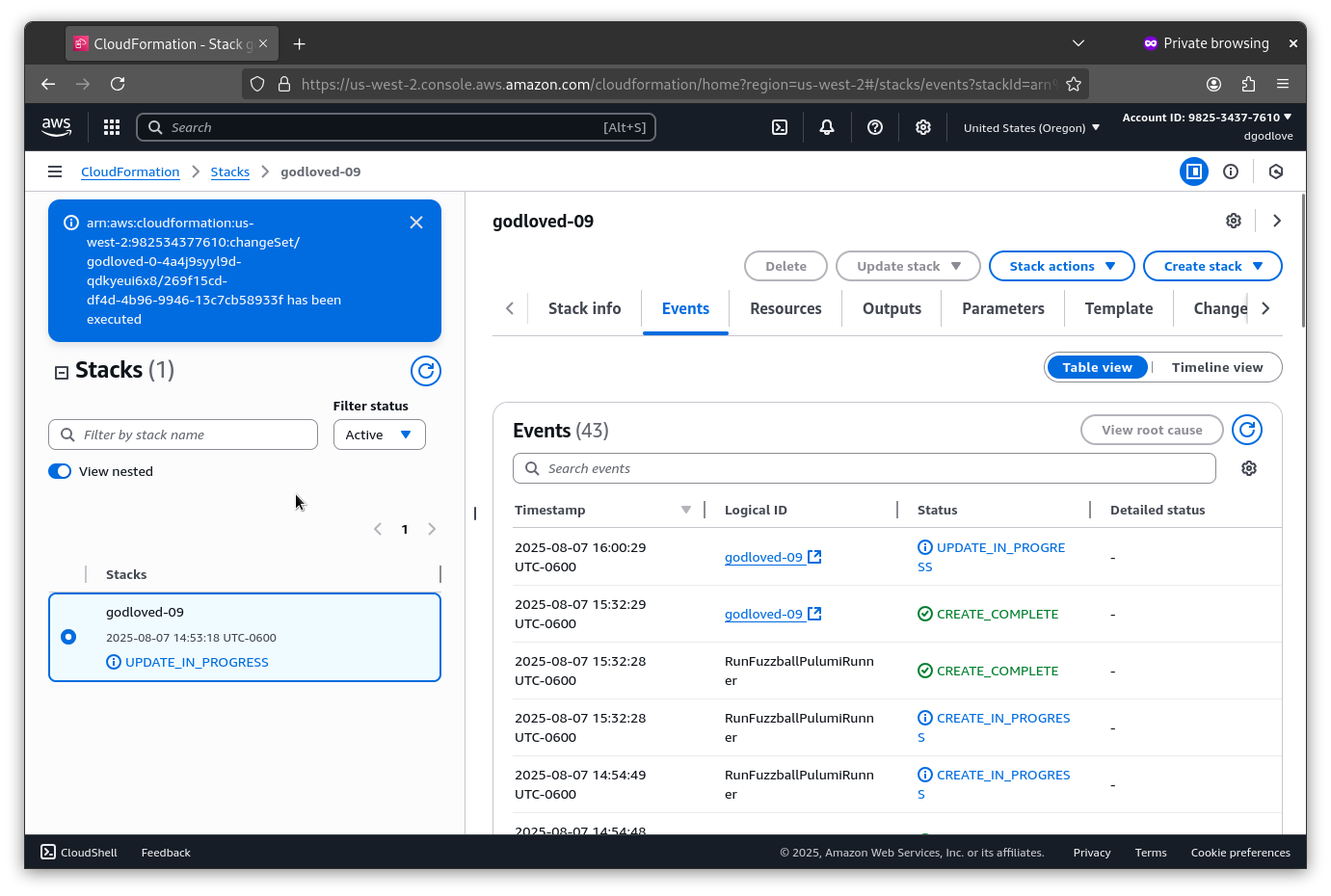
Task: Open the Template tab
Action: 1118,308
